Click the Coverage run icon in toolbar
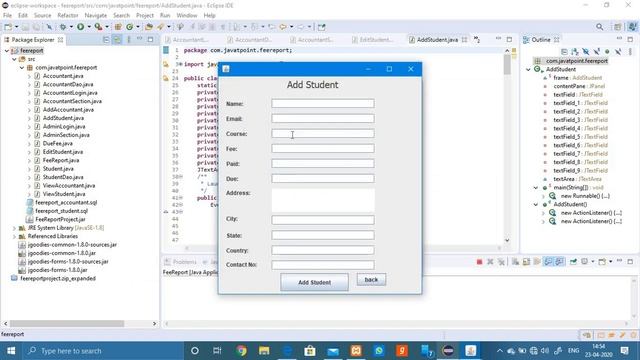 click(98, 27)
